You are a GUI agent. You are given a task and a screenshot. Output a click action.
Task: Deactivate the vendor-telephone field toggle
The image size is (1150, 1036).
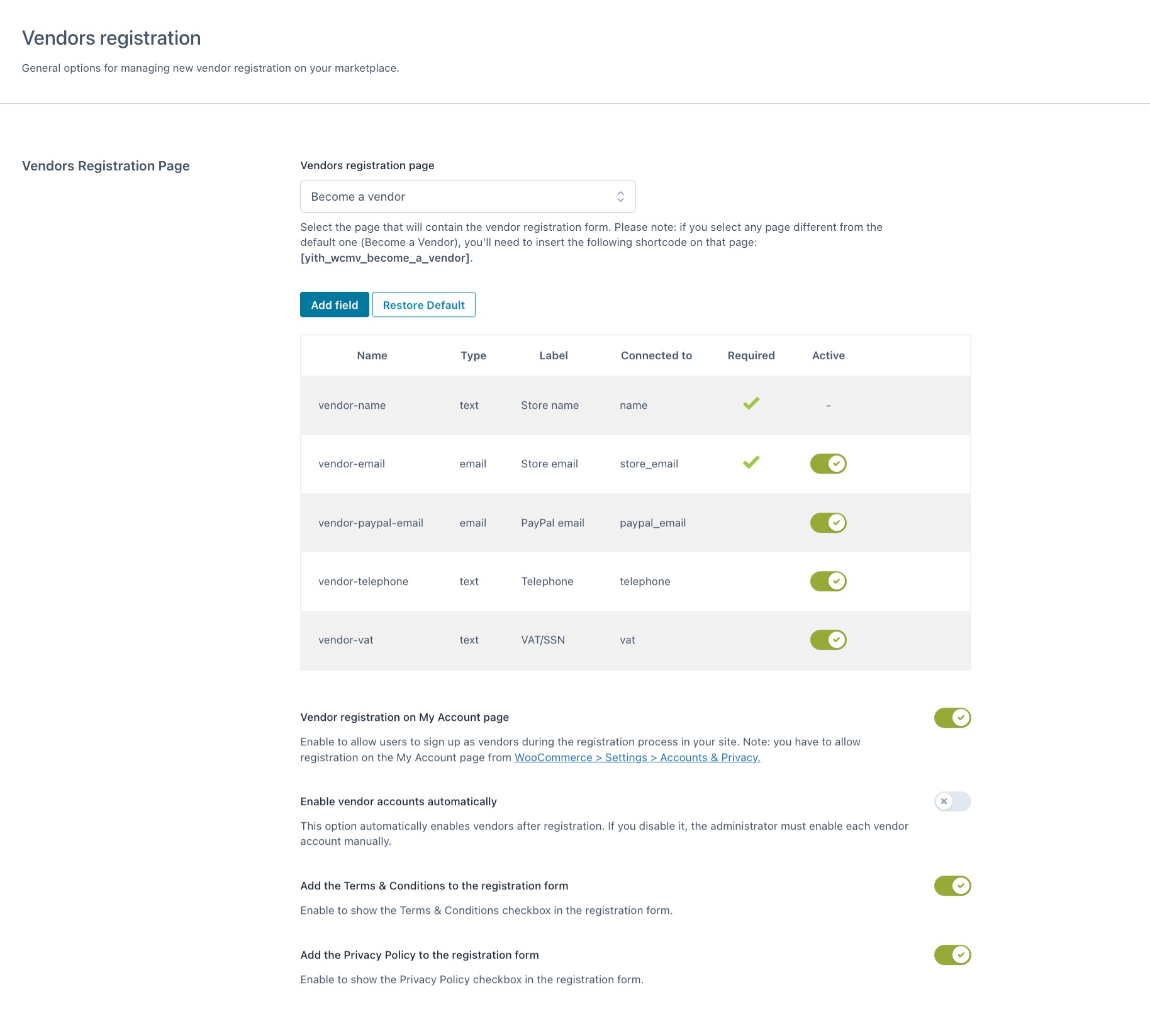point(828,581)
